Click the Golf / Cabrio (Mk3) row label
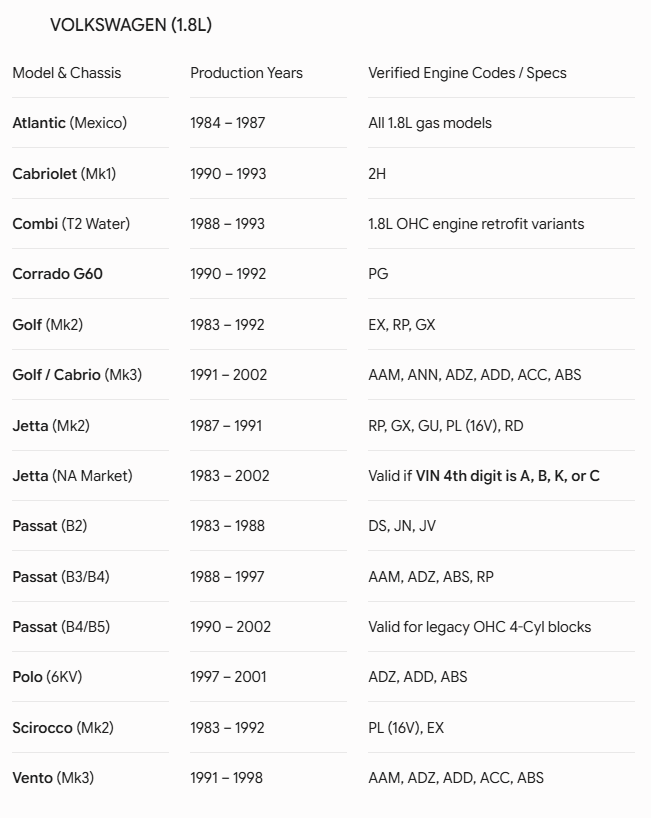Screen dimensions: 651x818 (77, 375)
